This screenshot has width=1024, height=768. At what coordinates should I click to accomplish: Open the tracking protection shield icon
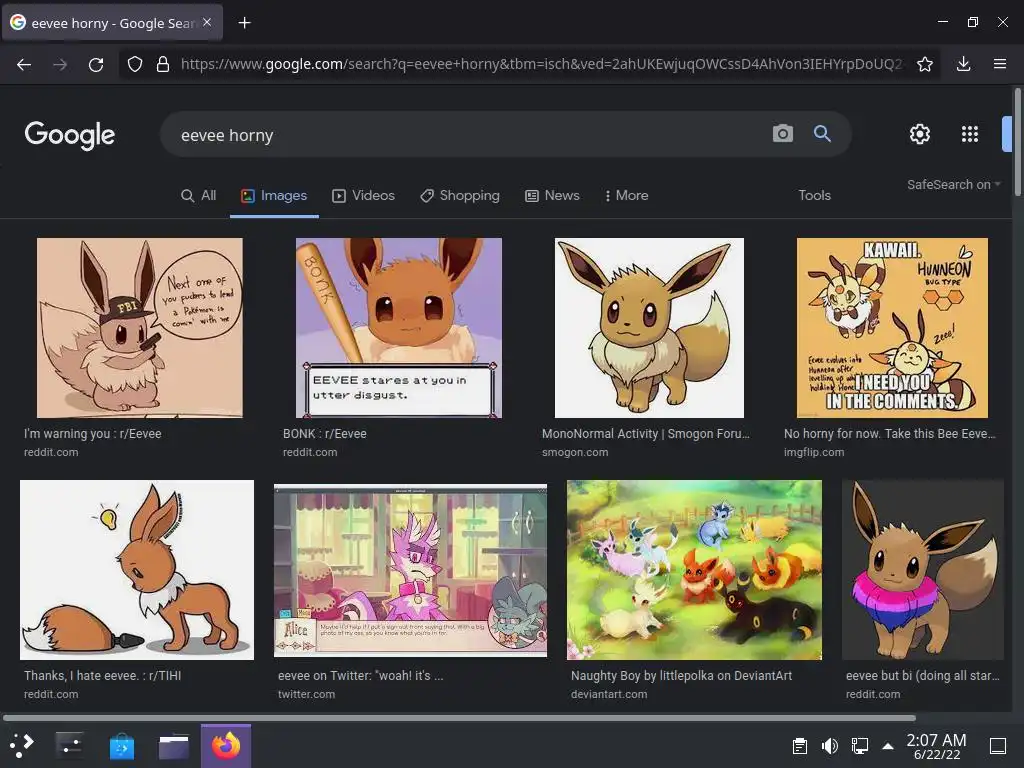point(135,64)
